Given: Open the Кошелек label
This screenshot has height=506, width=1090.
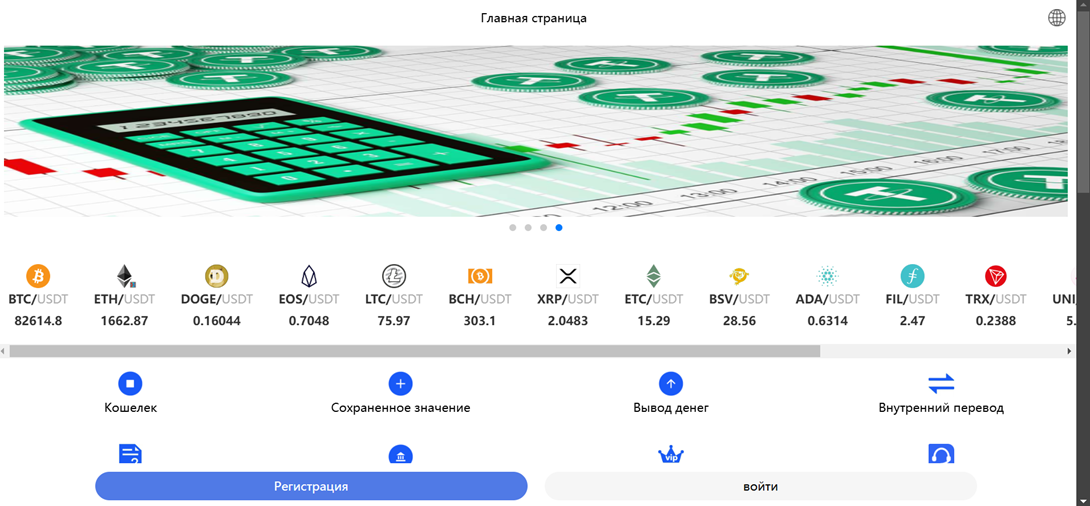Looking at the screenshot, I should coord(130,408).
